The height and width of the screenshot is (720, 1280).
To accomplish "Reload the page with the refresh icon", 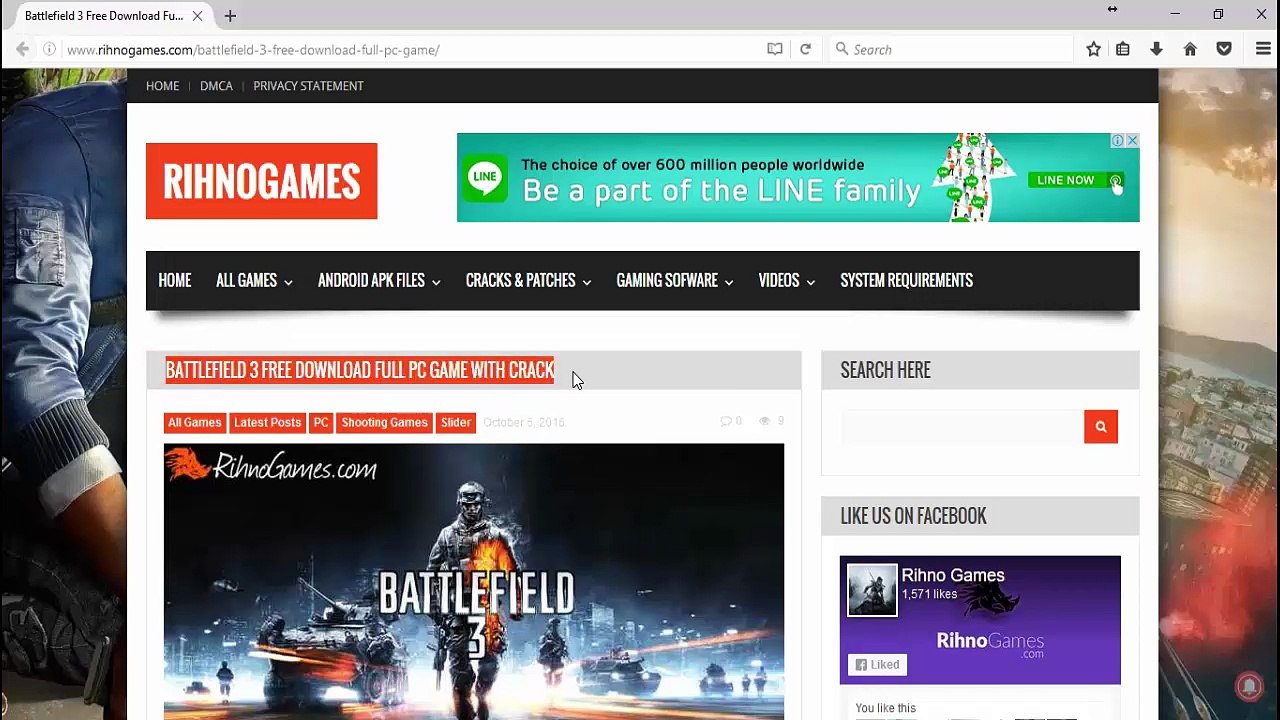I will tap(805, 49).
